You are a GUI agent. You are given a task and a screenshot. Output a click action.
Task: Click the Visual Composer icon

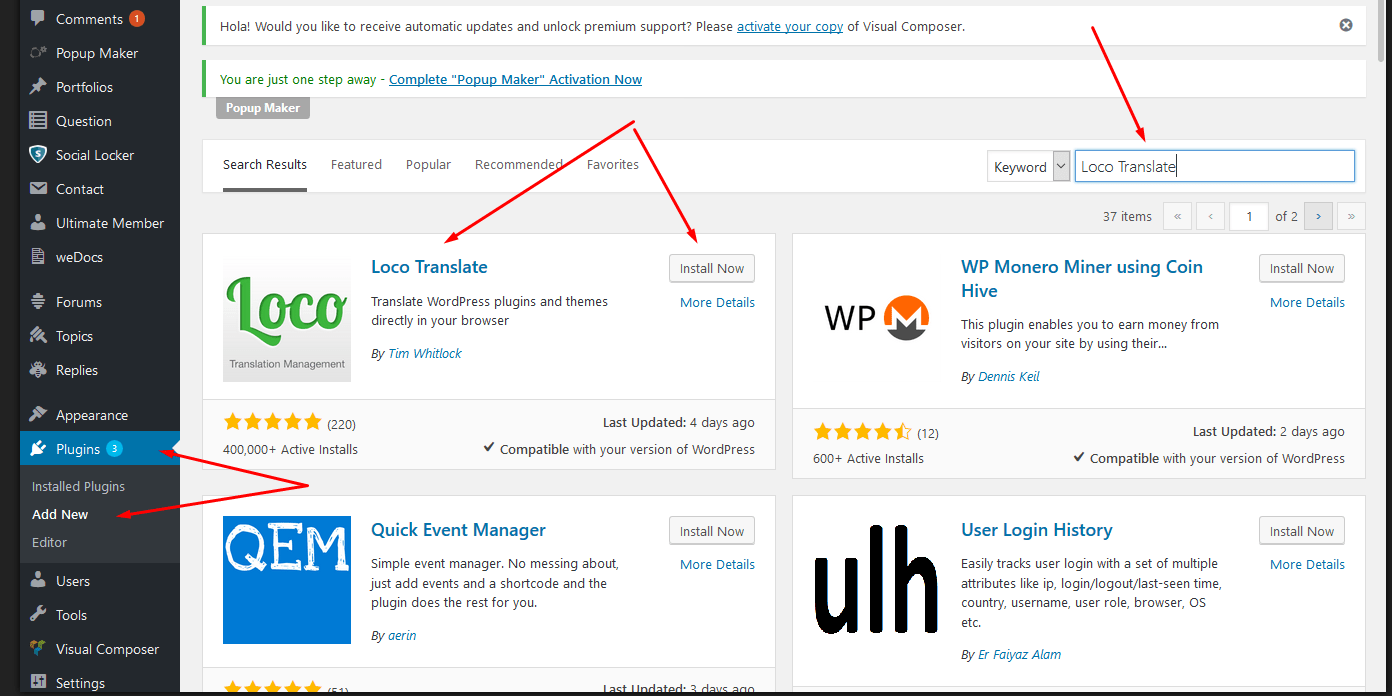pos(38,649)
